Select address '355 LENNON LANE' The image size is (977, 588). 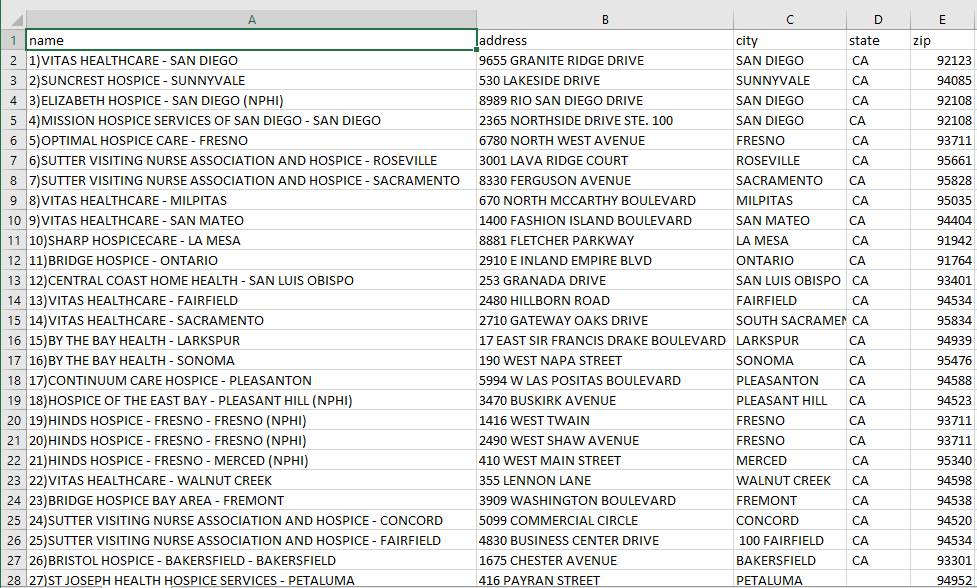click(605, 480)
